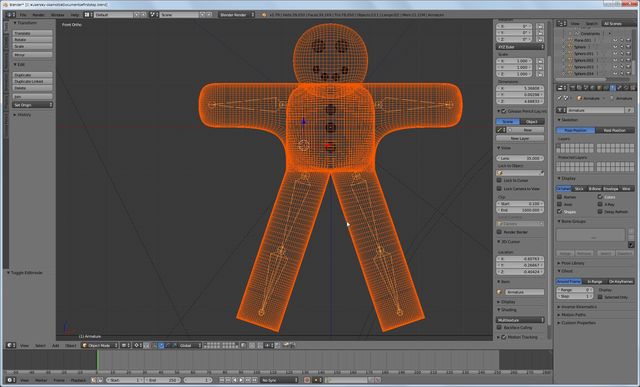
Task: Open the 3D View editor type icon
Action: [10, 345]
